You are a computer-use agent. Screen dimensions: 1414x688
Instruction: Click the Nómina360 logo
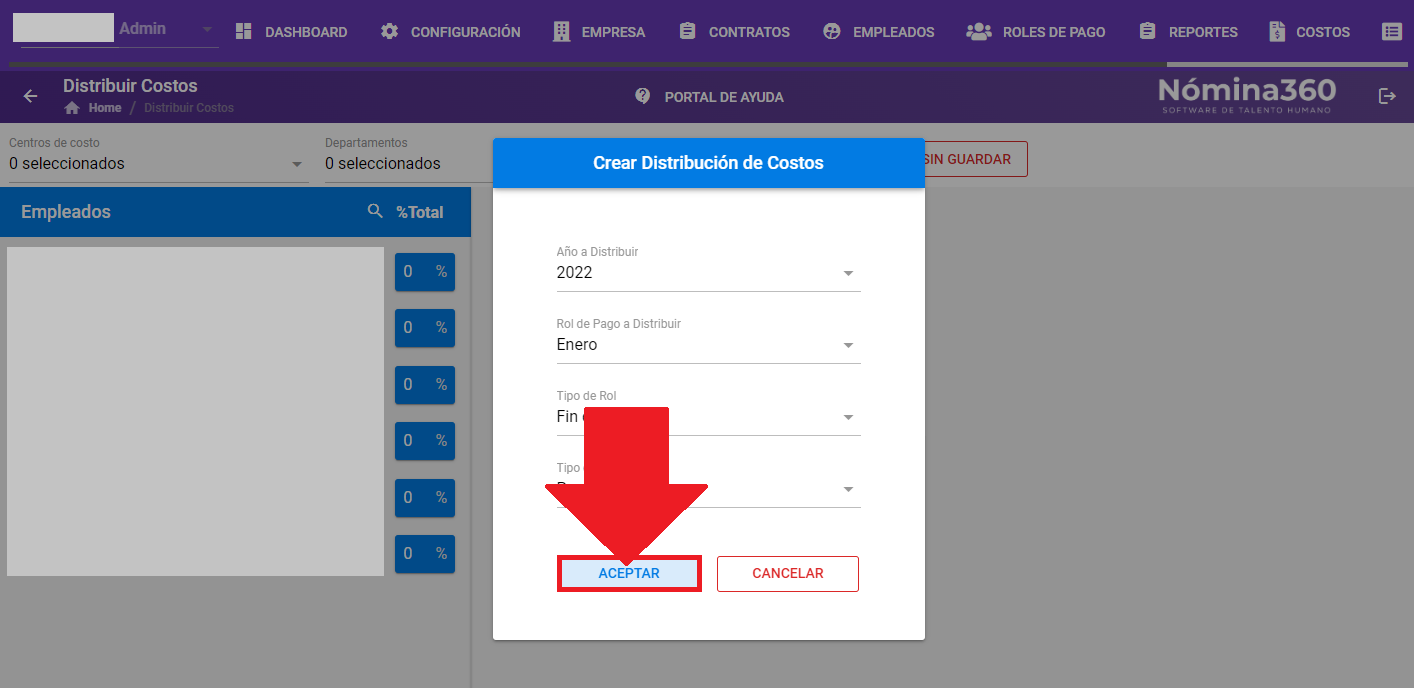pos(1247,94)
